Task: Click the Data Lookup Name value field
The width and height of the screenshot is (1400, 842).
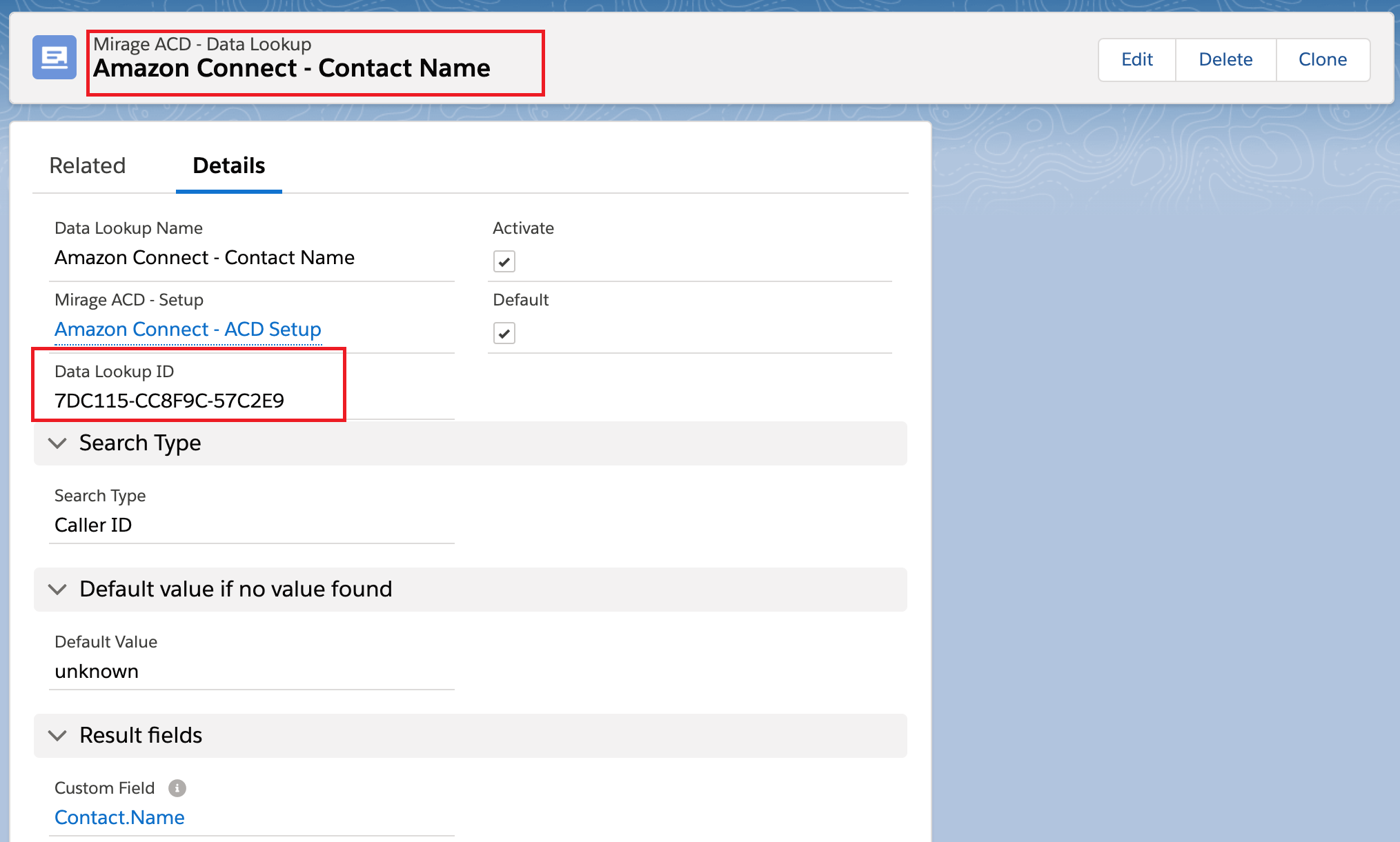Action: 204,257
